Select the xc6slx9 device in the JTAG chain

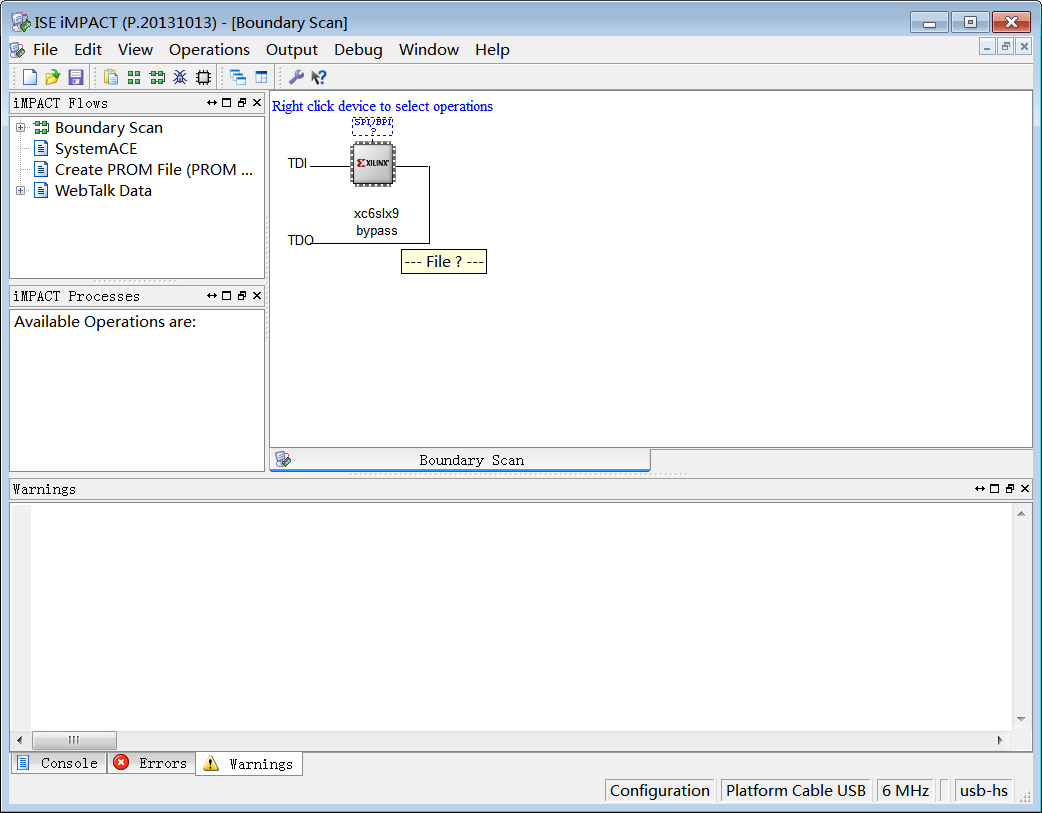click(x=372, y=164)
